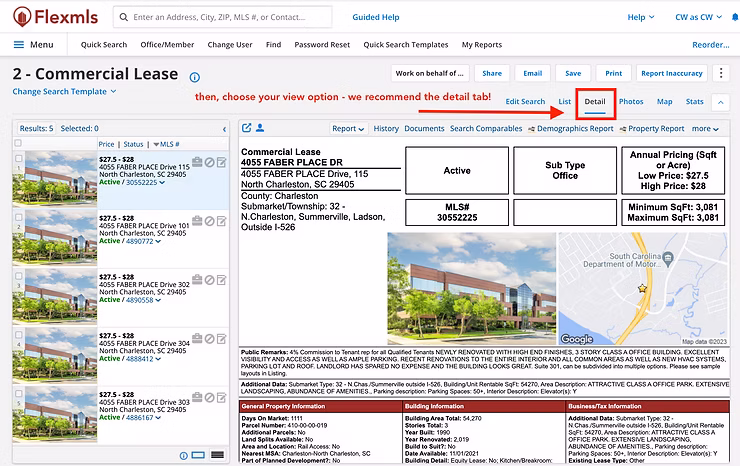Click the Email button
740x466 pixels.
pos(532,73)
